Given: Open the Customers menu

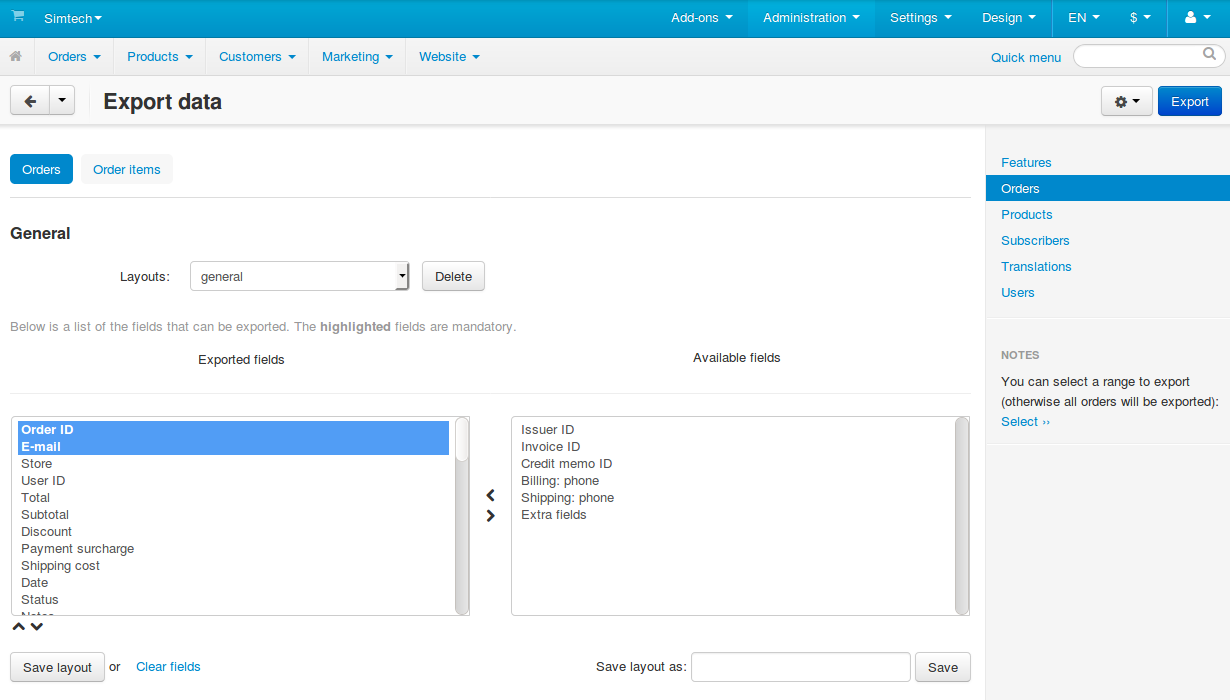Looking at the screenshot, I should [257, 57].
